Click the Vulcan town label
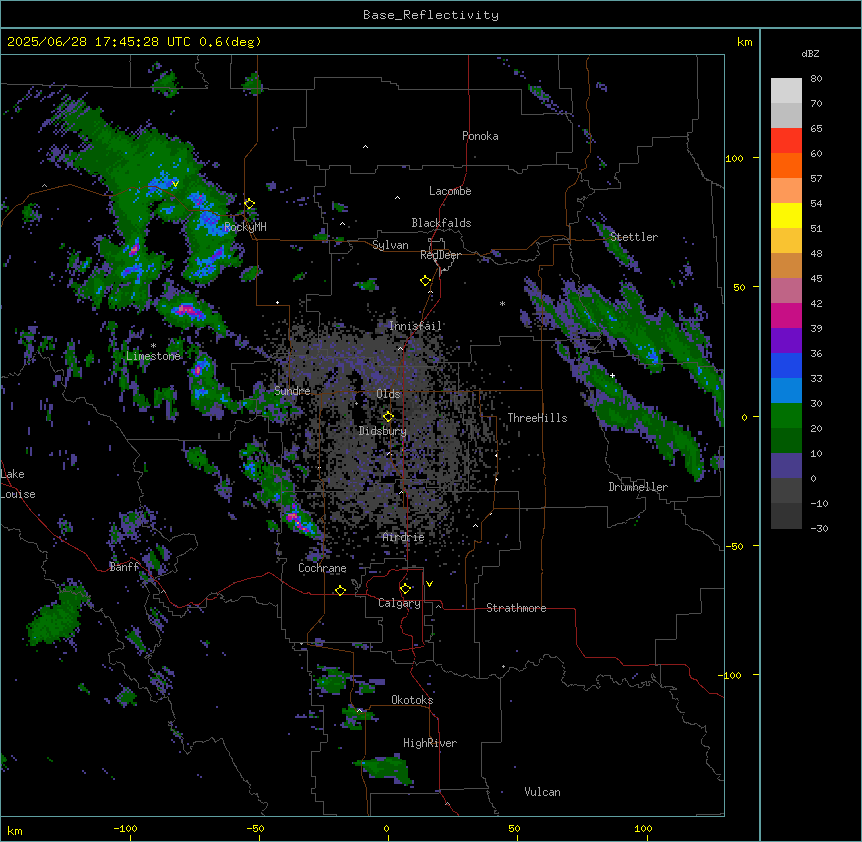862x842 pixels. [543, 792]
